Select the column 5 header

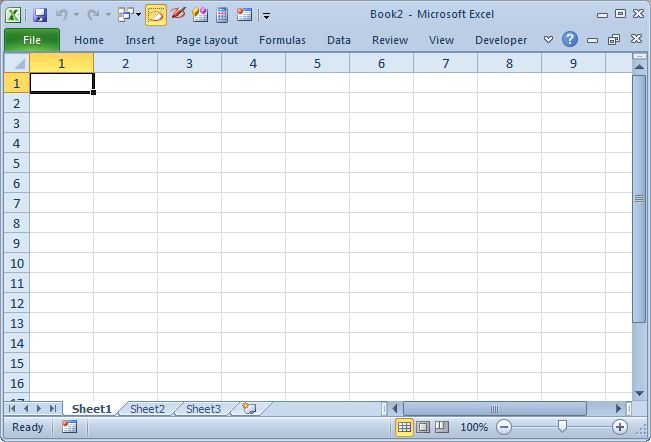[x=317, y=63]
